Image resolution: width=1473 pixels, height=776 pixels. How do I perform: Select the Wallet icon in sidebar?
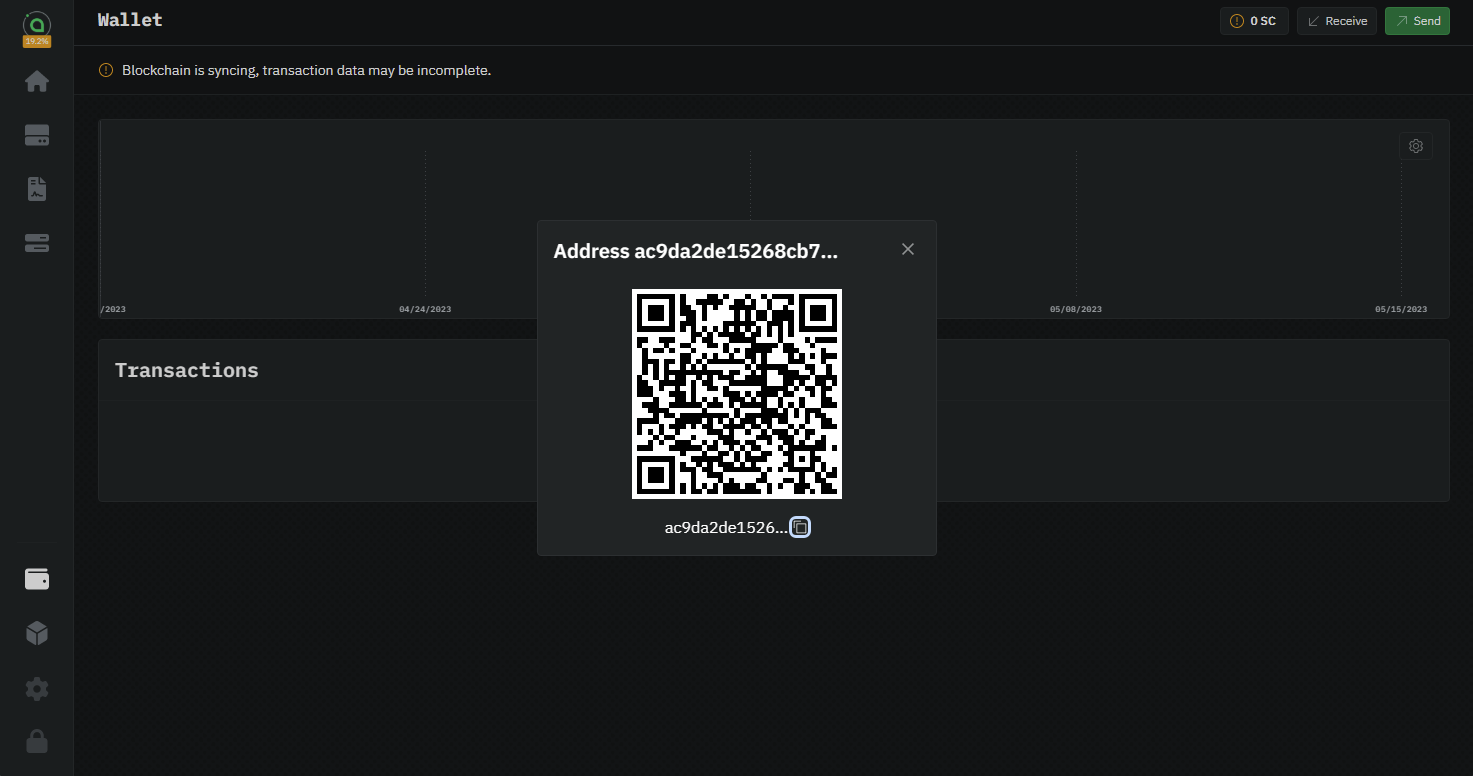tap(37, 579)
